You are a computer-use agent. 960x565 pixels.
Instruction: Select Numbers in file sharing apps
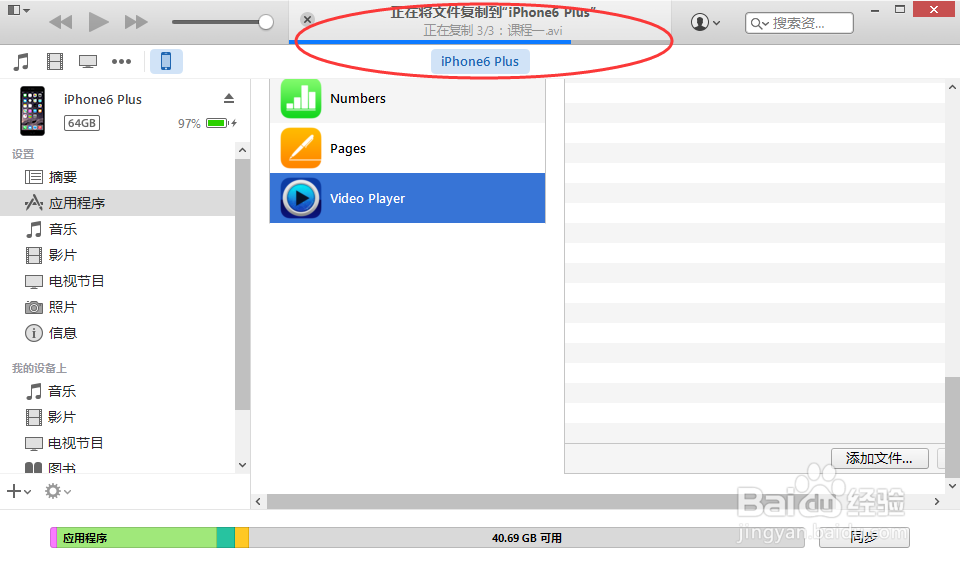point(407,99)
